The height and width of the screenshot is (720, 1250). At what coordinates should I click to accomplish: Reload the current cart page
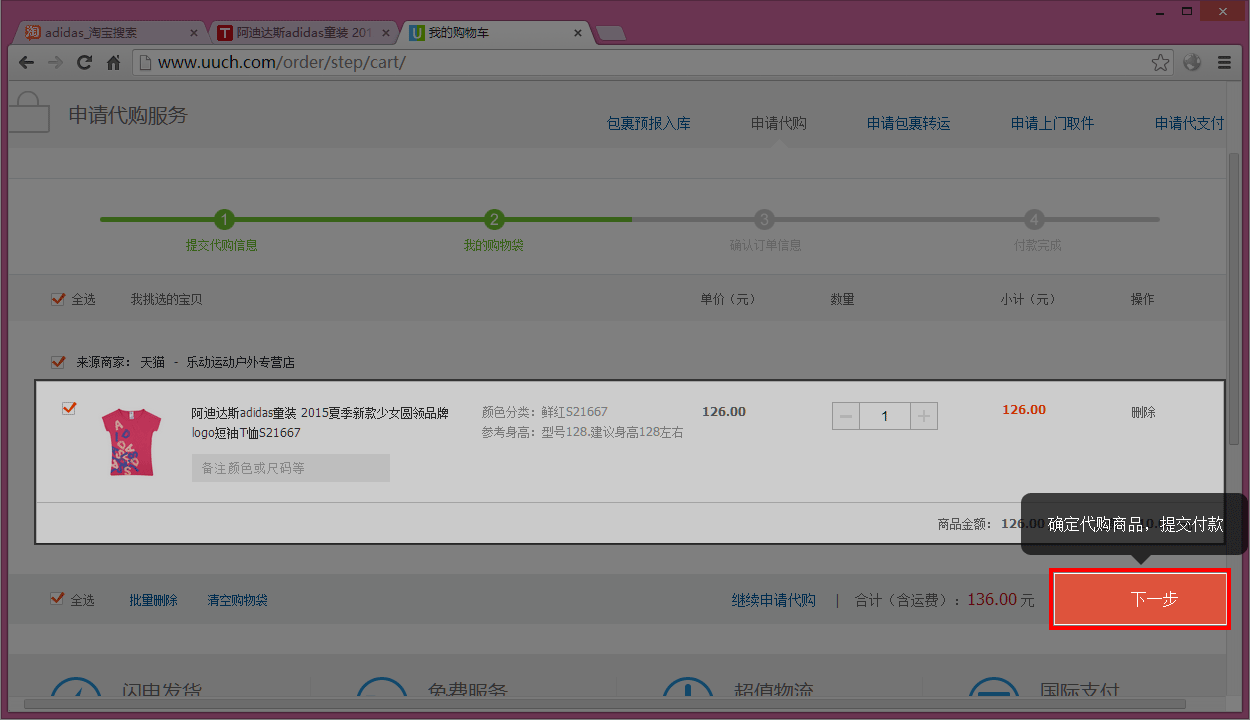click(x=85, y=62)
